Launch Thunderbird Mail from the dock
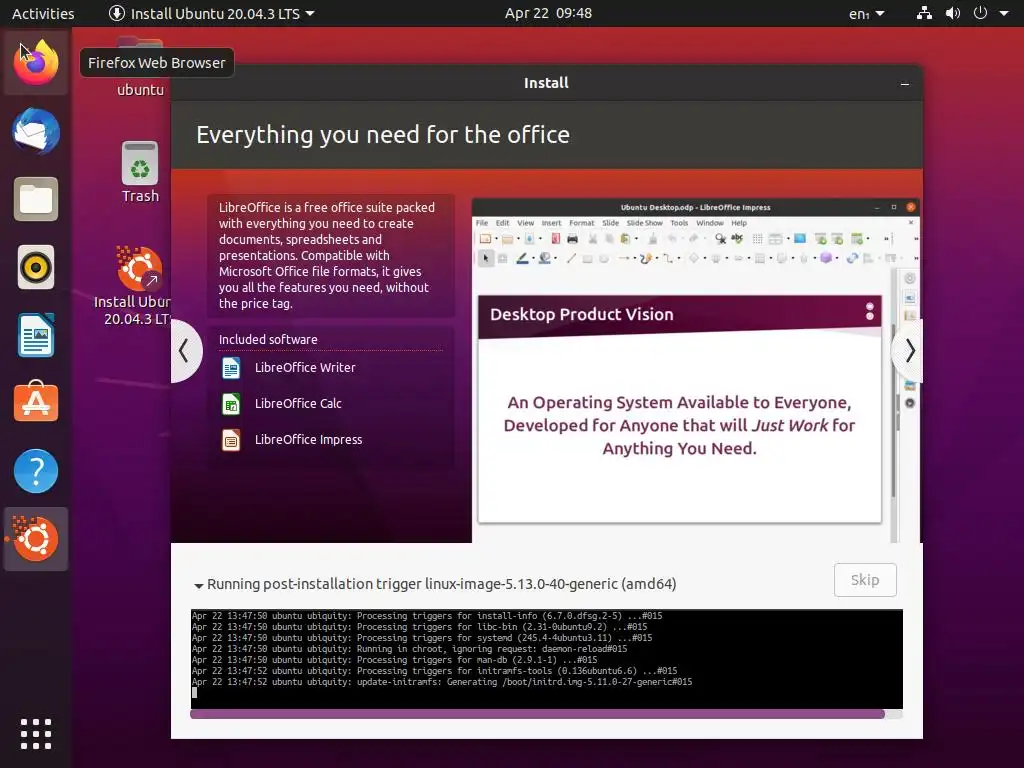The height and width of the screenshot is (768, 1024). coord(36,131)
